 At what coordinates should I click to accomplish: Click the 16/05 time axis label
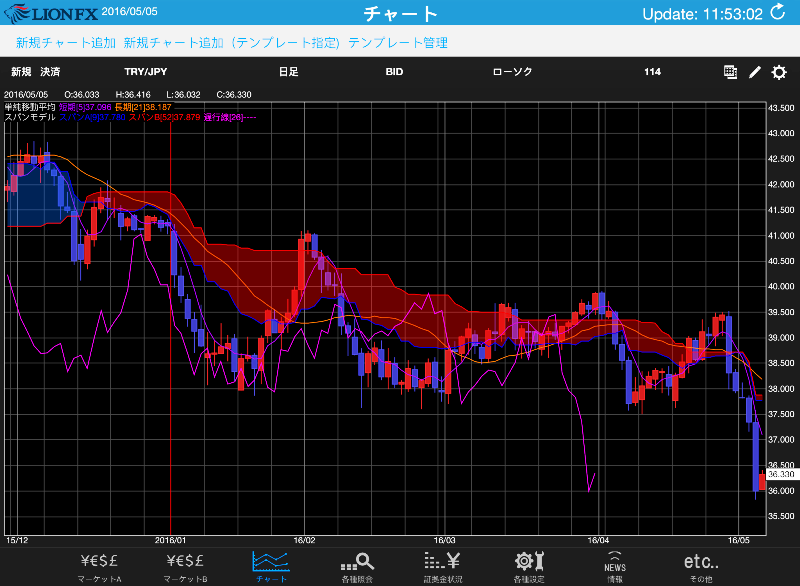[x=739, y=541]
